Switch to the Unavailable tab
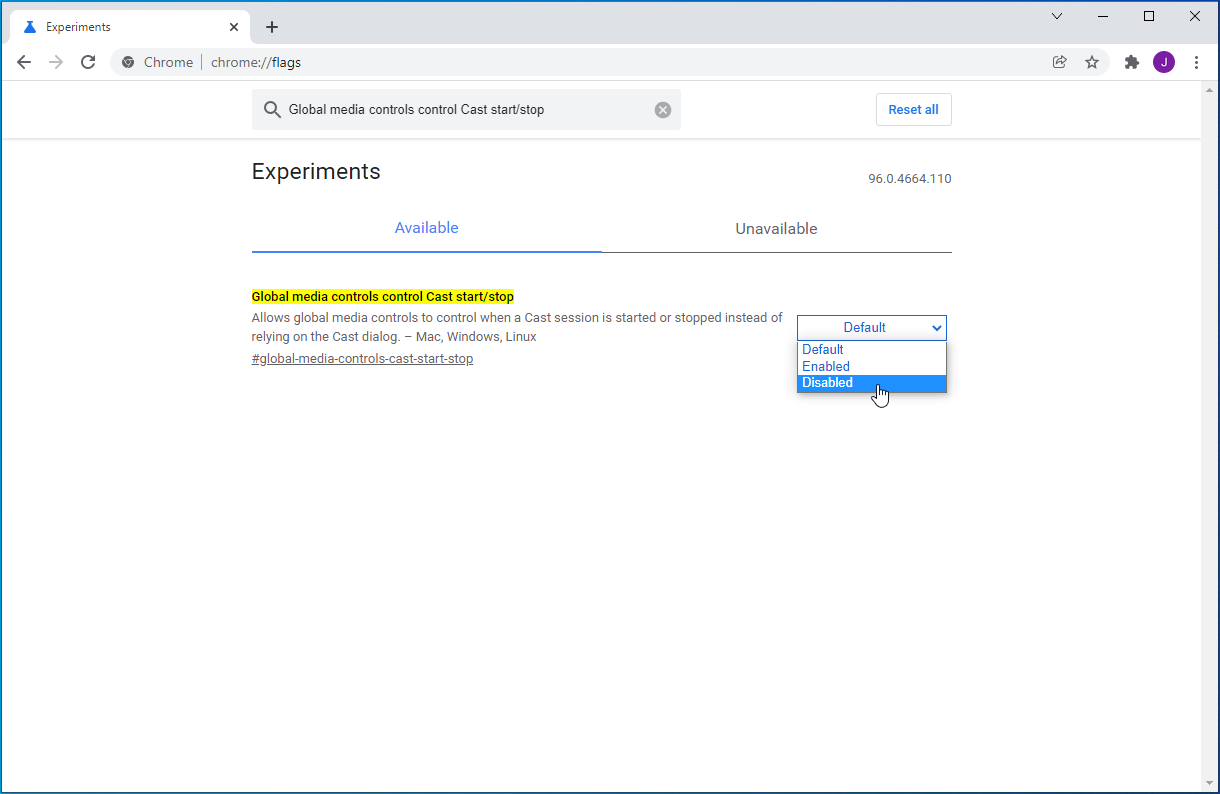 click(776, 229)
